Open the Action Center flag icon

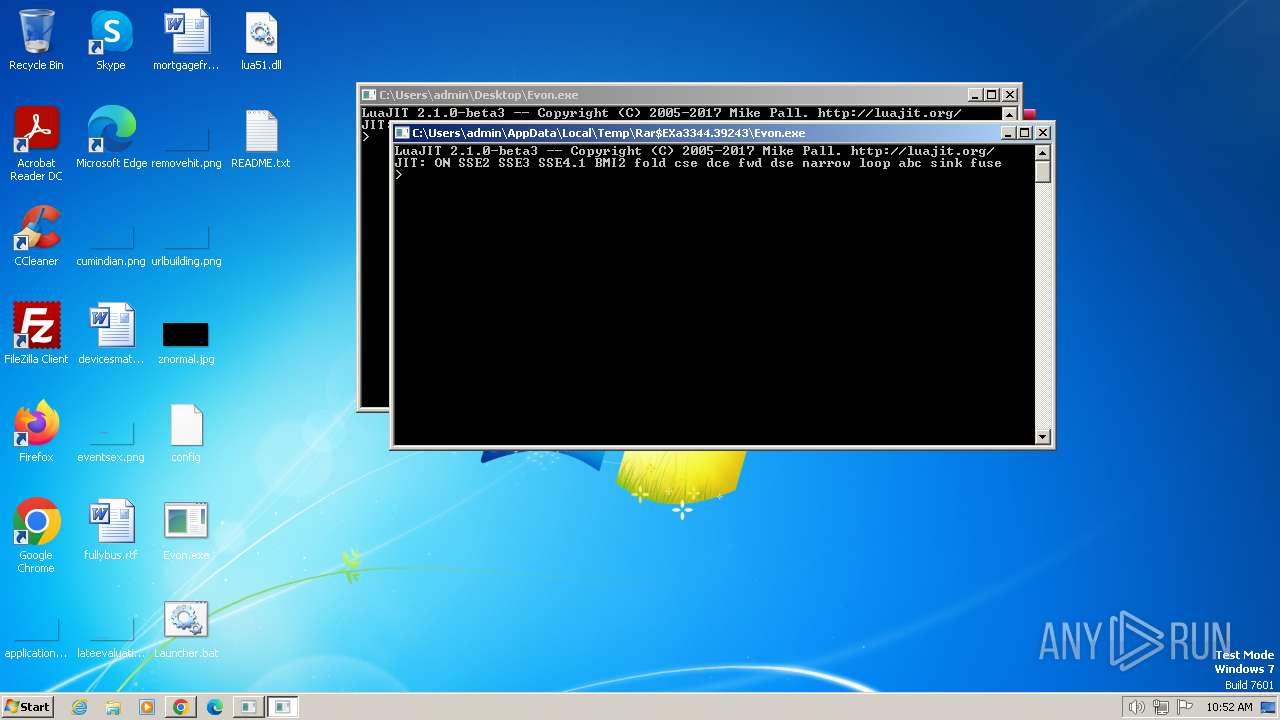[1184, 707]
